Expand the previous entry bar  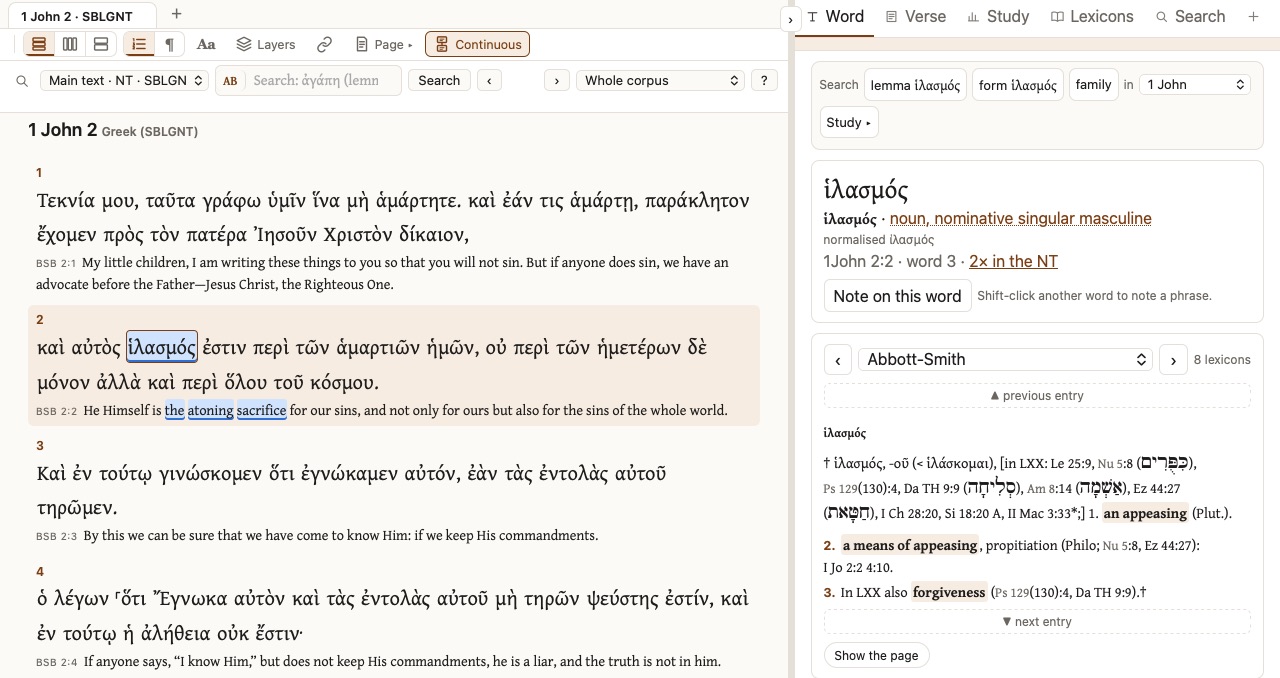(1037, 396)
